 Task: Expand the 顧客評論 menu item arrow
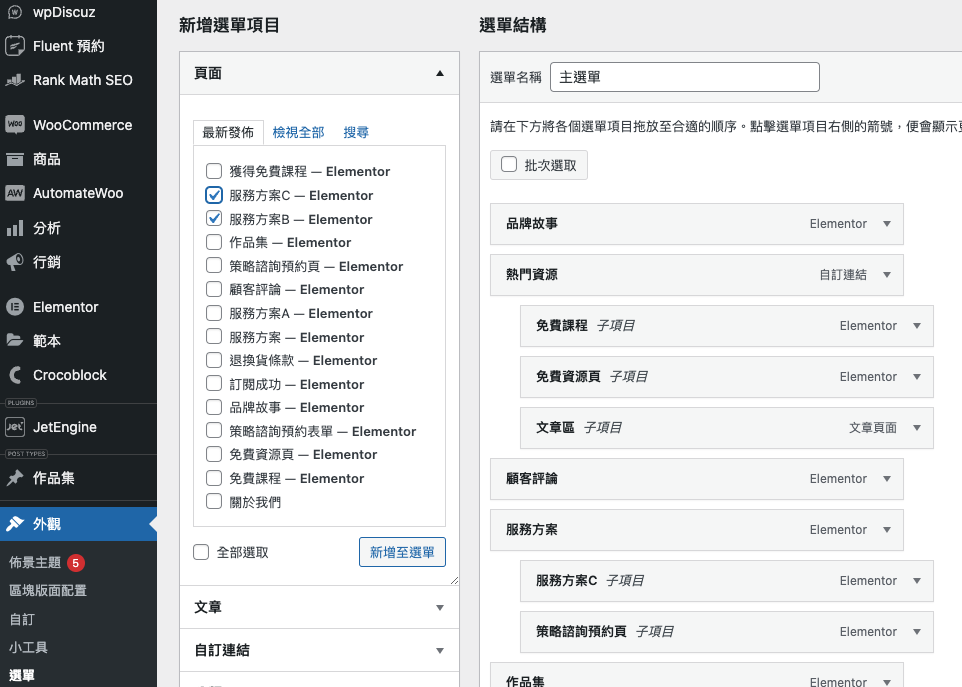(x=887, y=478)
